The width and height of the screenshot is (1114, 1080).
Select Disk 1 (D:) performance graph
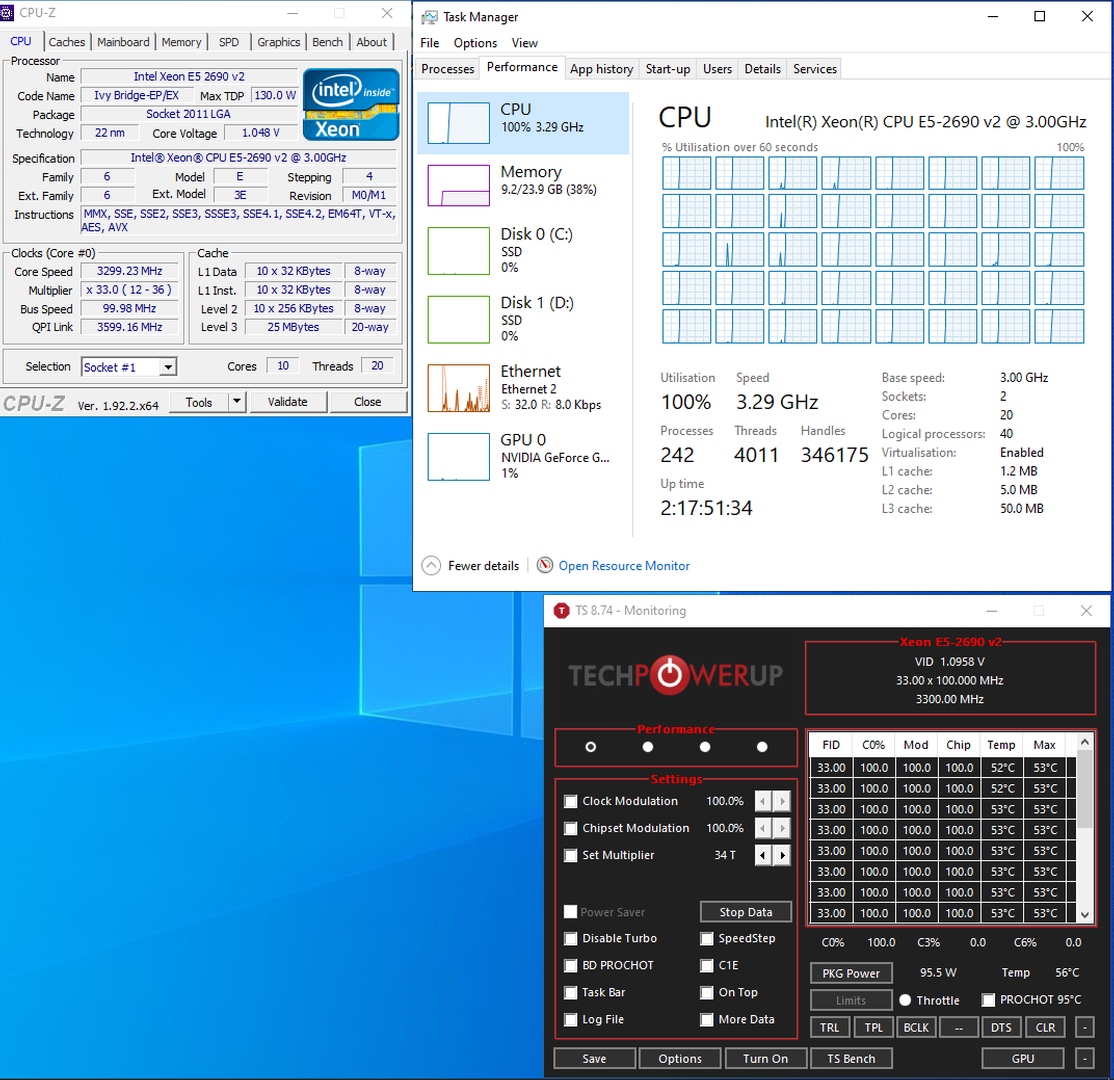pyautogui.click(x=458, y=319)
